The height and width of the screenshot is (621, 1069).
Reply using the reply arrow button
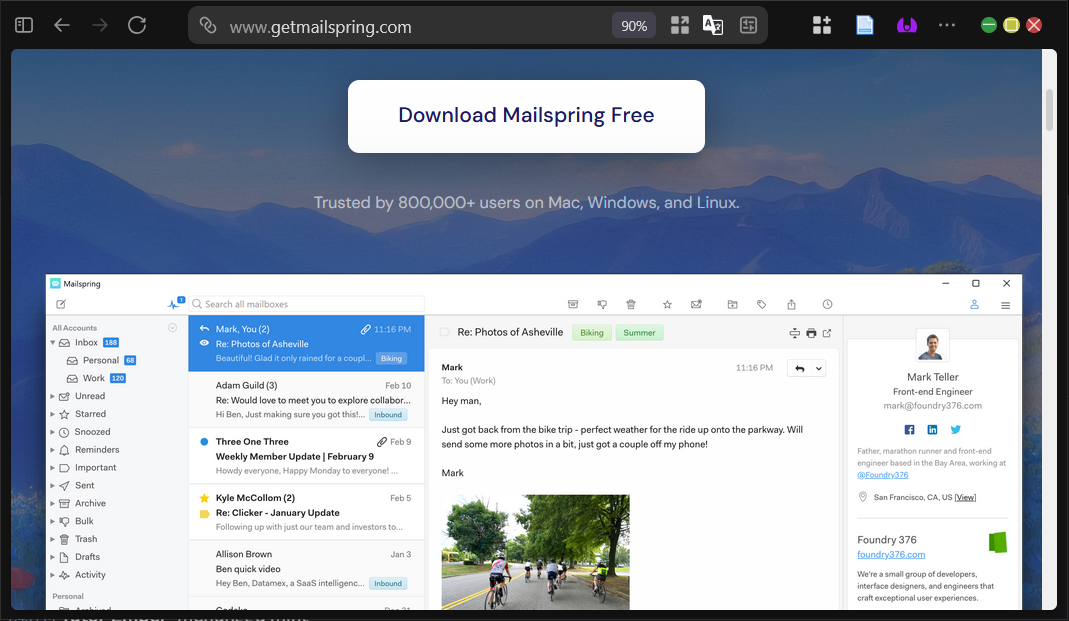[800, 368]
